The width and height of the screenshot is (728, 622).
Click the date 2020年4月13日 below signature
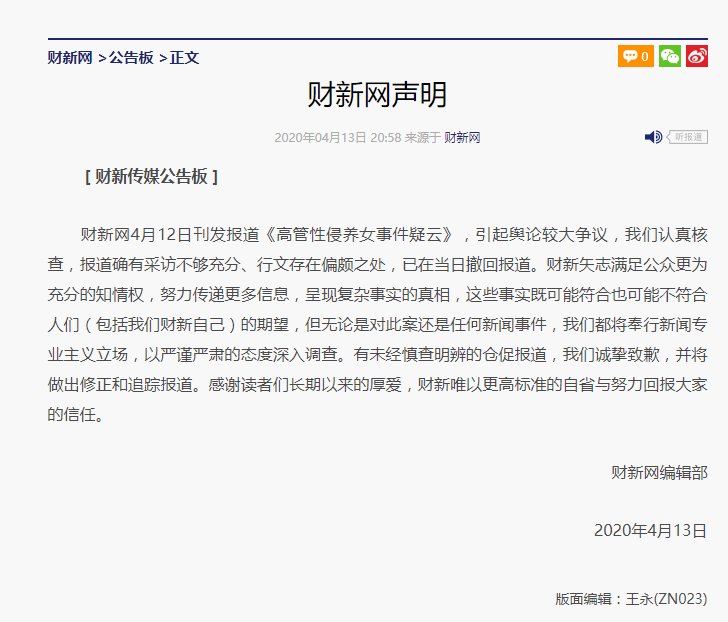tap(650, 531)
